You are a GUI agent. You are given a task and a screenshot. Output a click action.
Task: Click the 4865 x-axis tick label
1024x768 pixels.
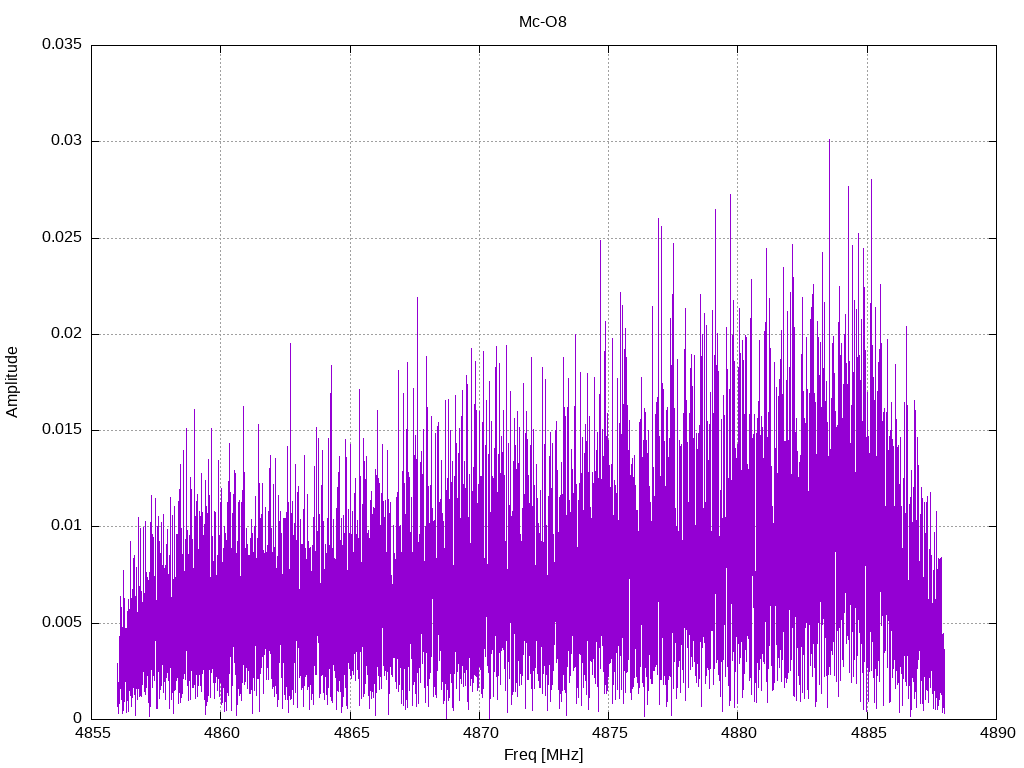(350, 734)
